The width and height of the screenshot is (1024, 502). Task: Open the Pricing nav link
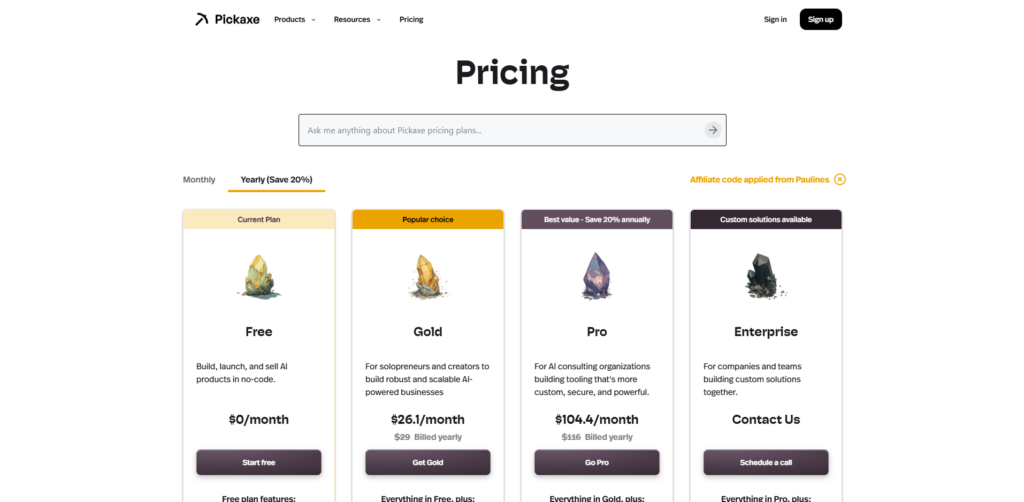pyautogui.click(x=411, y=19)
